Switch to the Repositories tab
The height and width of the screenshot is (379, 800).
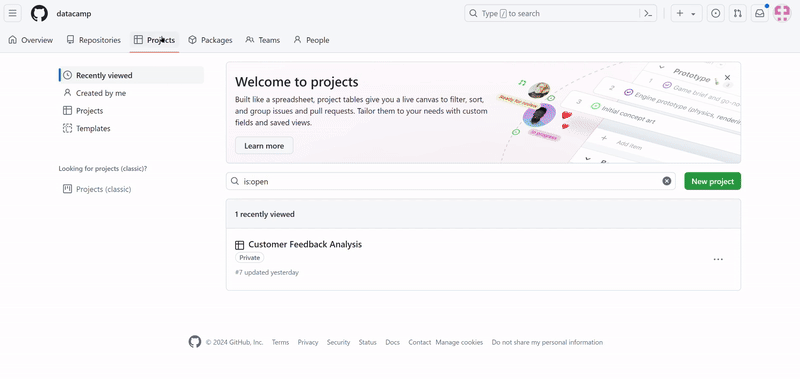coord(94,40)
